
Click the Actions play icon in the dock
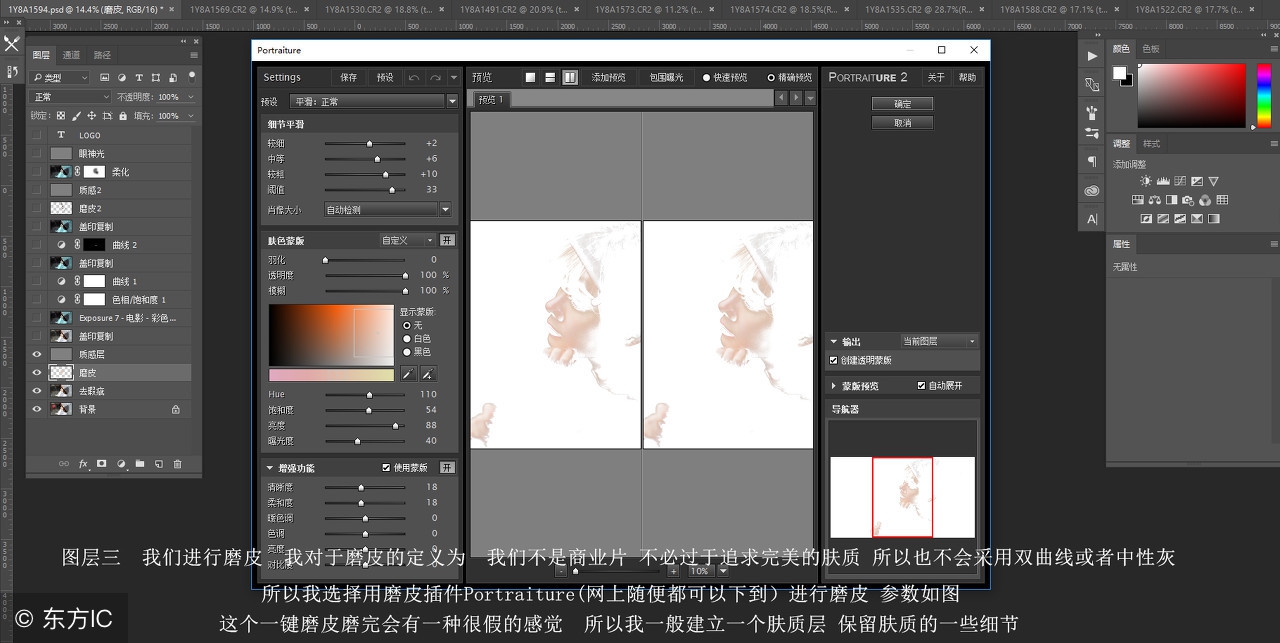(1092, 57)
